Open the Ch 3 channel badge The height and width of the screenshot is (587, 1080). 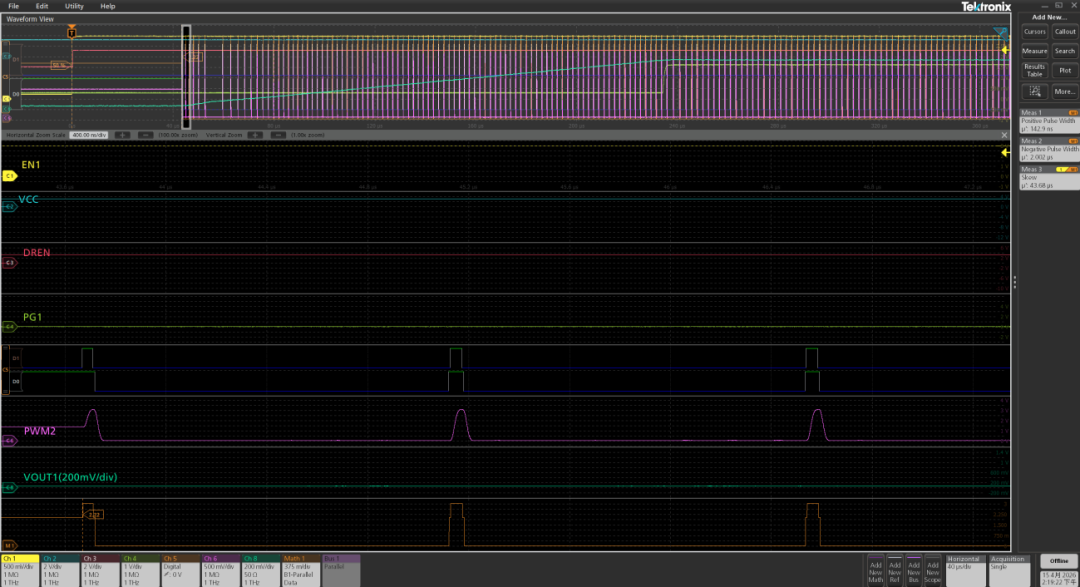[x=100, y=570]
